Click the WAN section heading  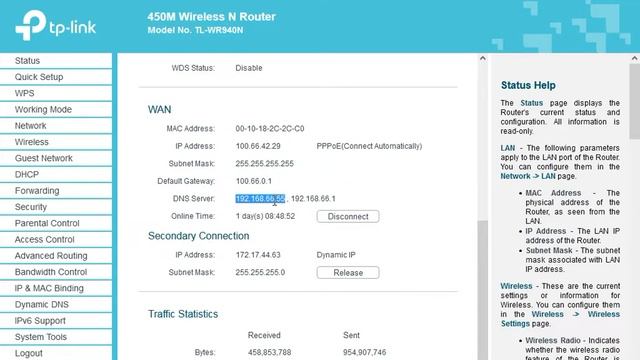[160, 110]
